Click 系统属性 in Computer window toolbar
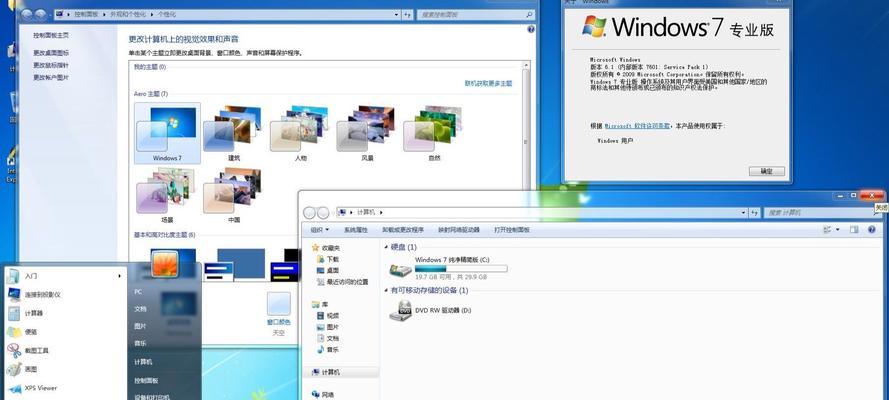The image size is (889, 400). [355, 229]
